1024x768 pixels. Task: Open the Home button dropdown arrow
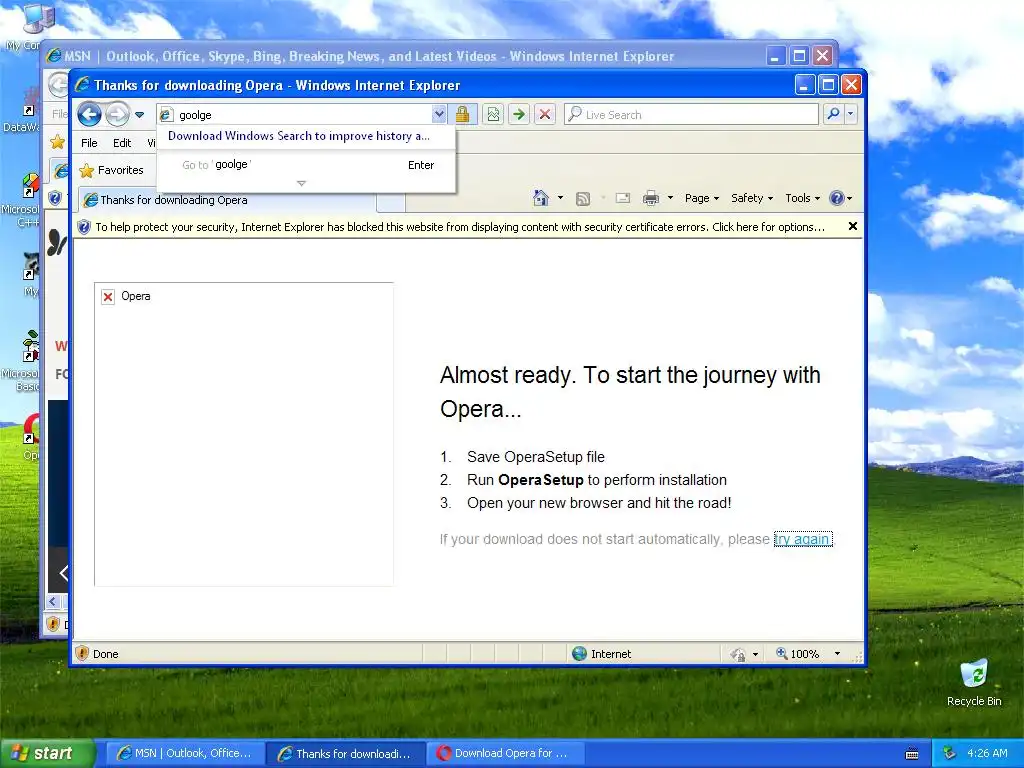(x=560, y=198)
